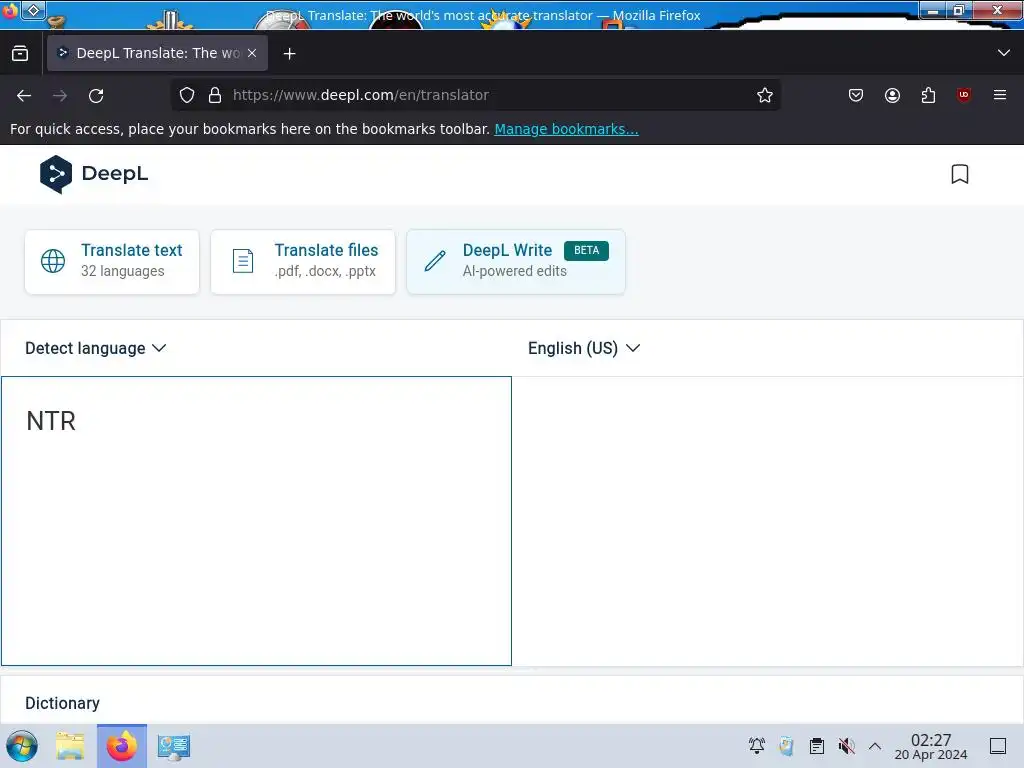1024x768 pixels.
Task: Open Firefox View icon in tab bar
Action: tap(20, 53)
